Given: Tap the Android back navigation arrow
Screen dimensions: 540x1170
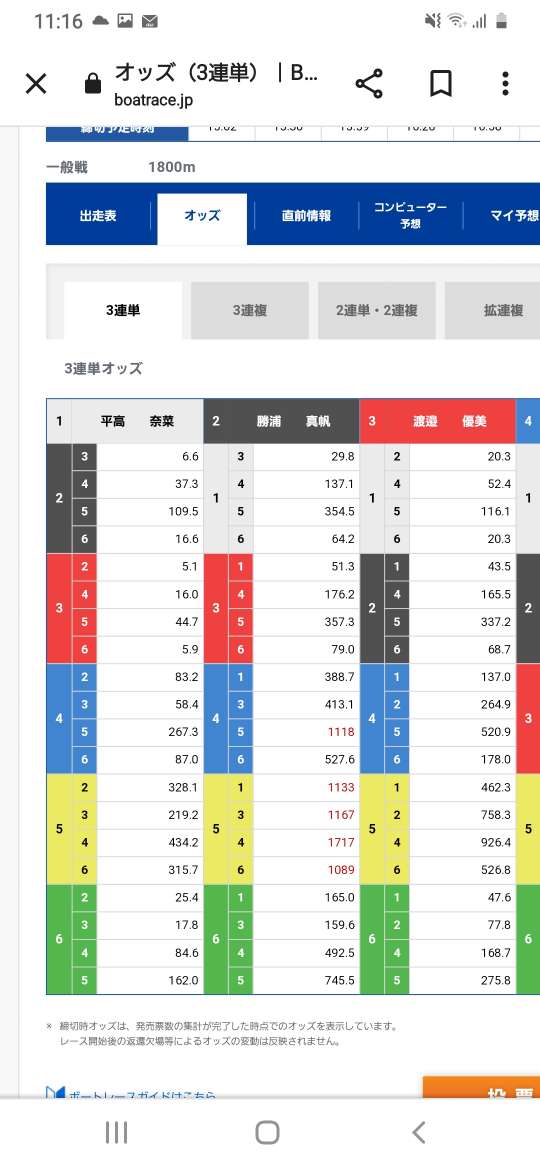Looking at the screenshot, I should click(x=419, y=1132).
